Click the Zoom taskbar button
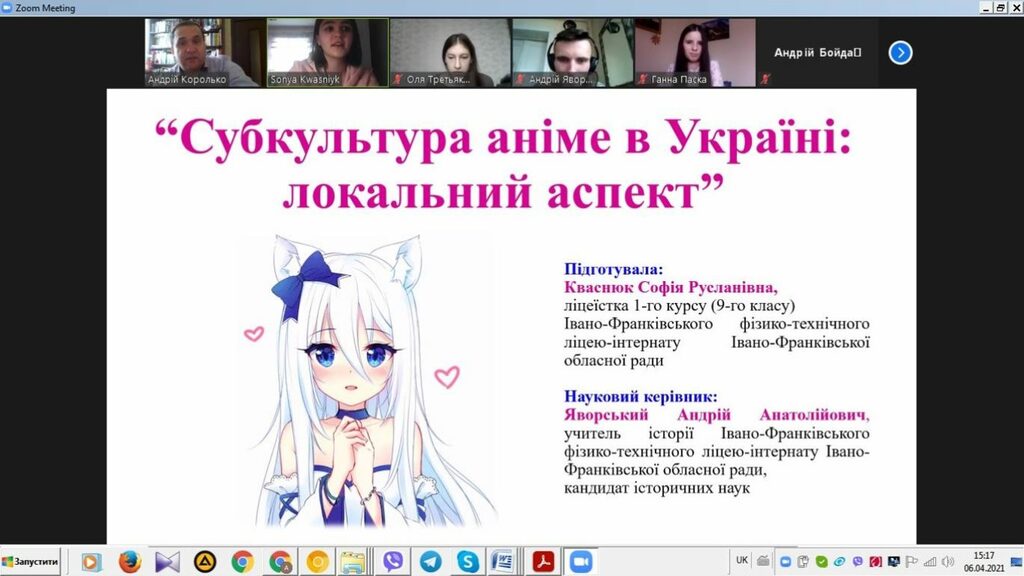1024x576 pixels. tap(581, 562)
